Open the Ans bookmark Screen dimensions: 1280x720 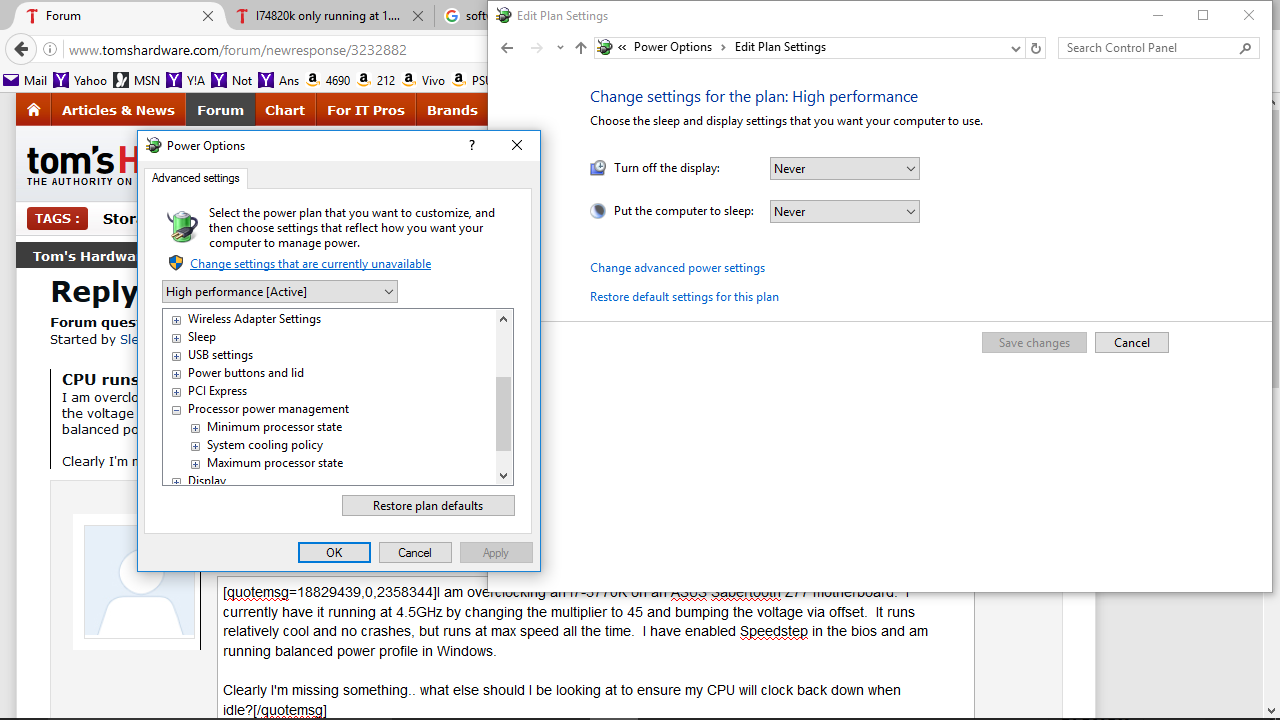279,80
